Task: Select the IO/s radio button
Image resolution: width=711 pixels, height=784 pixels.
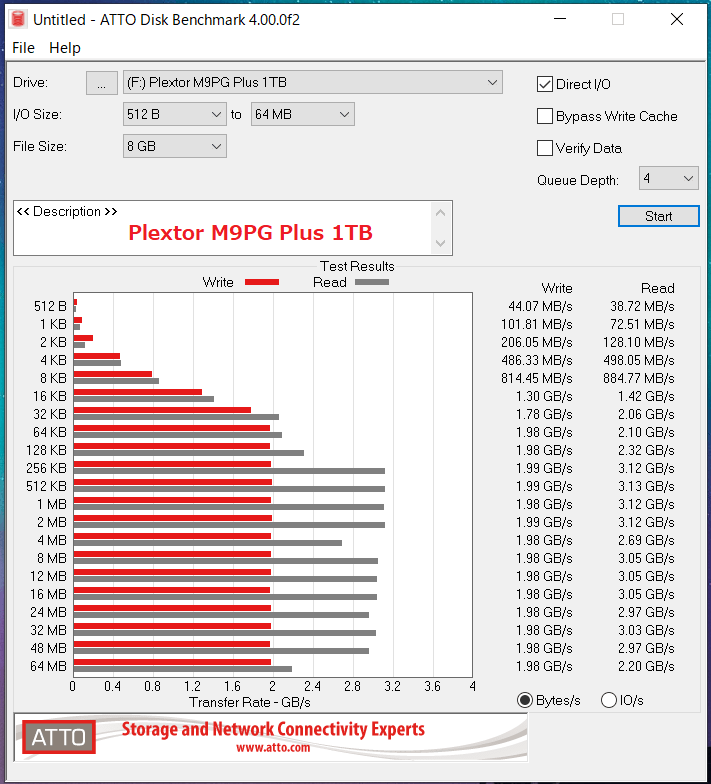Action: [608, 700]
